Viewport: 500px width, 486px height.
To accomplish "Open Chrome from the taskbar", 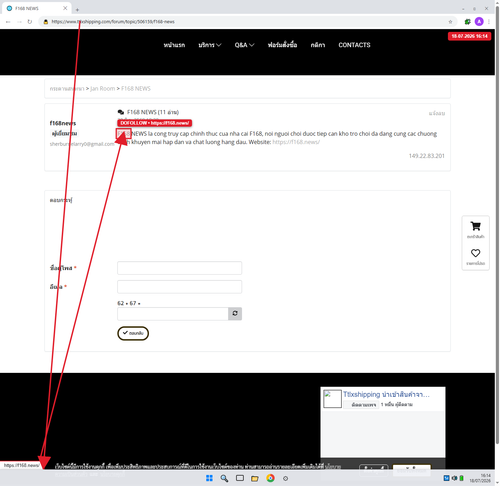I will (x=270, y=478).
